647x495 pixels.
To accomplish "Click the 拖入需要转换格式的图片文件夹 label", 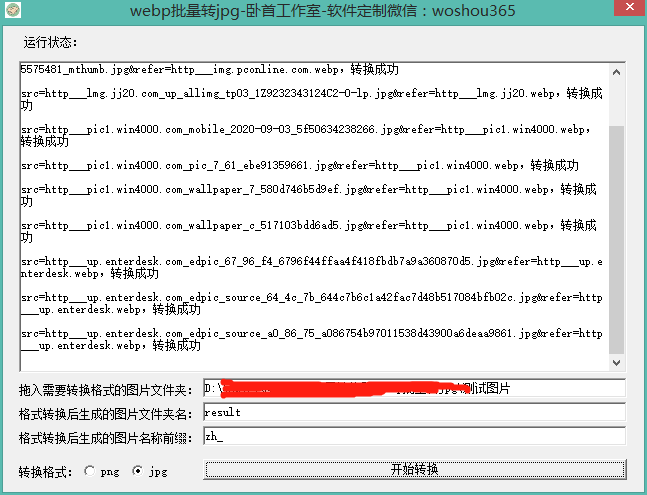I will (105, 390).
